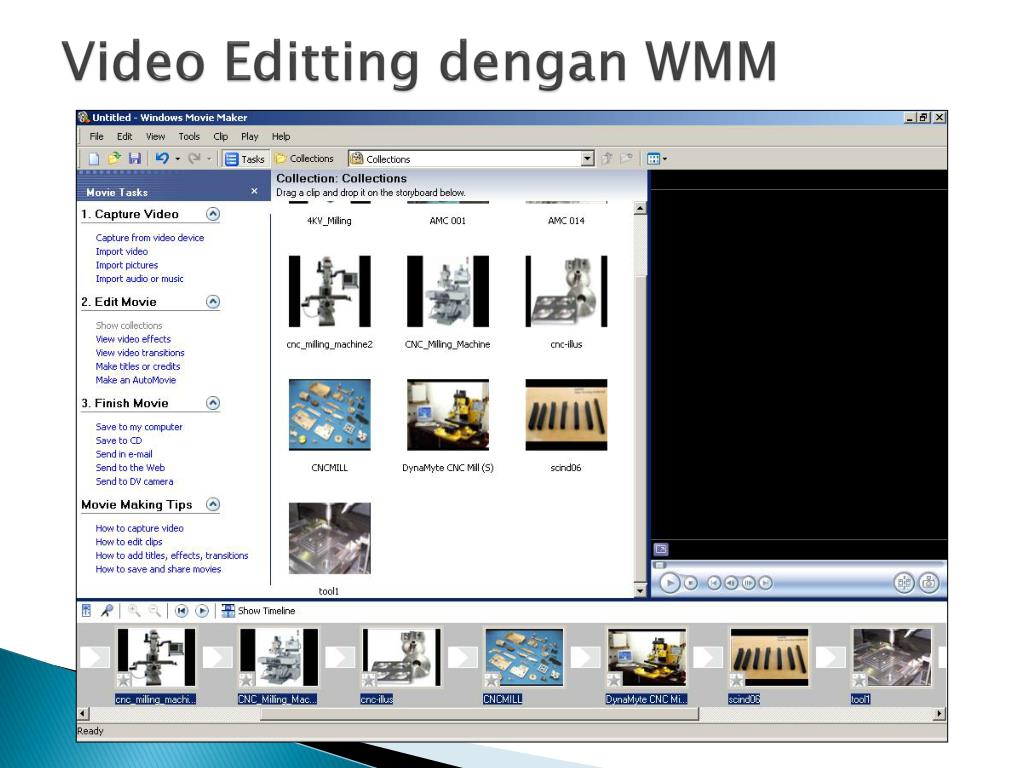Click the preview seek bar
The width and height of the screenshot is (1024, 768).
799,564
